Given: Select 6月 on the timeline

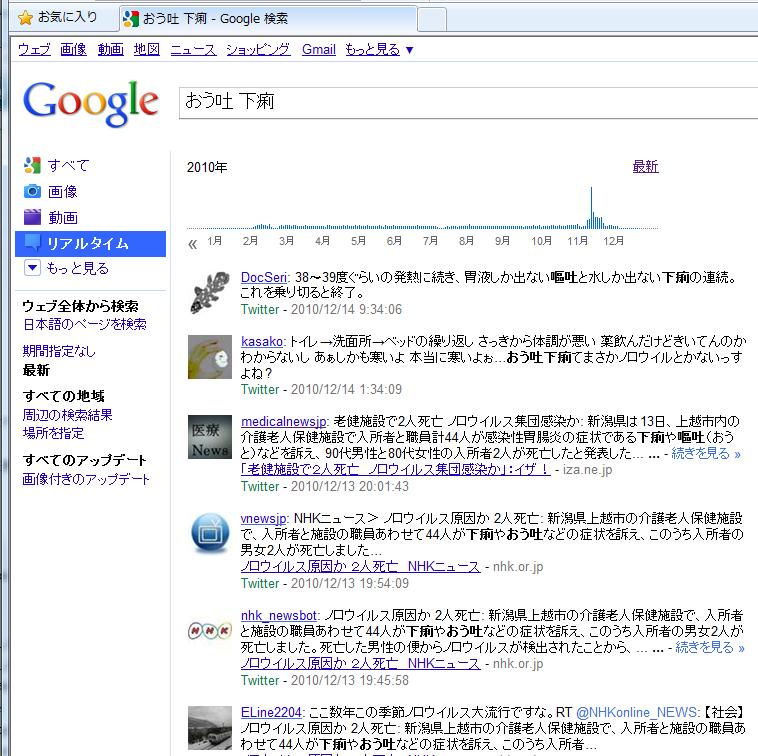Looking at the screenshot, I should pos(394,241).
